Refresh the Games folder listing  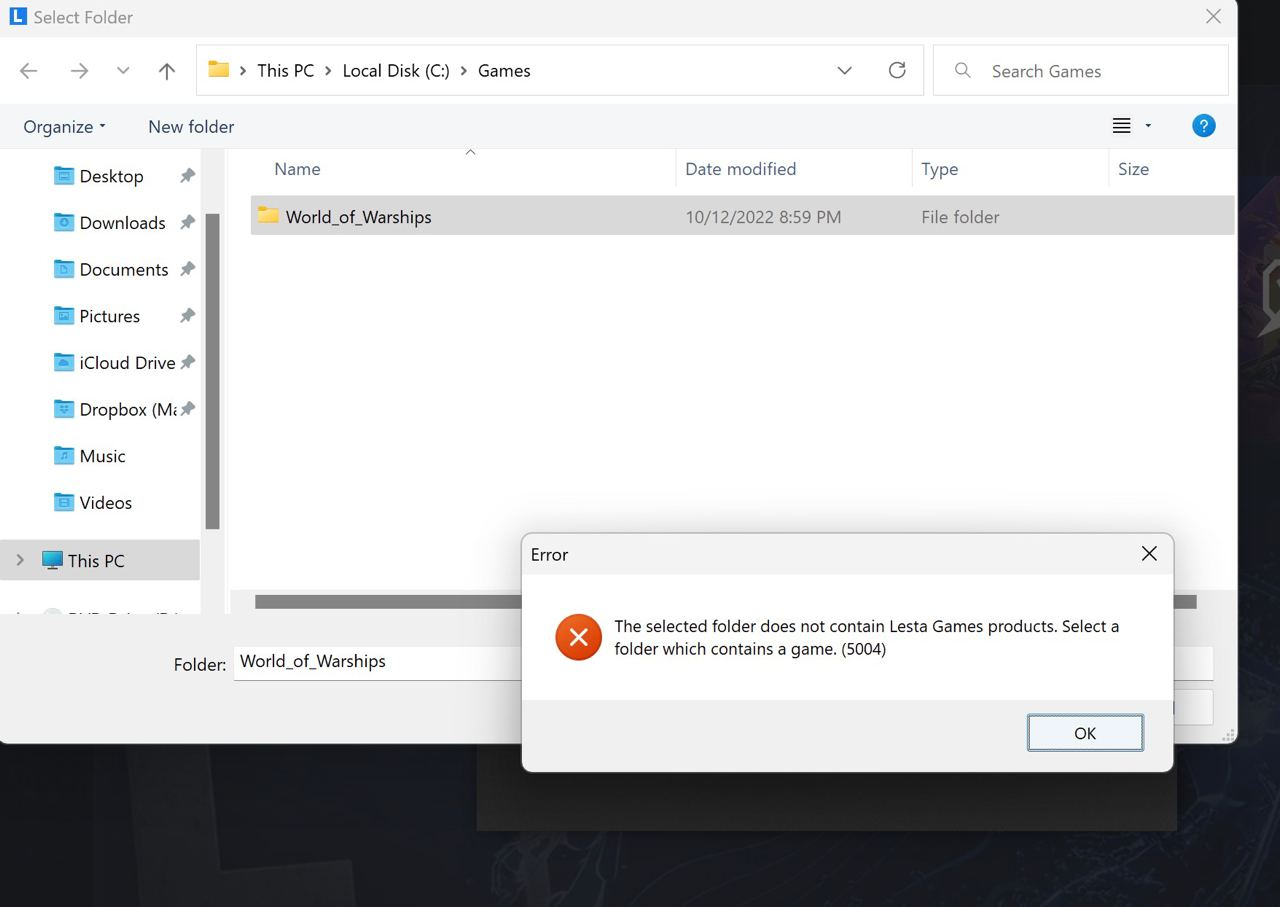897,70
